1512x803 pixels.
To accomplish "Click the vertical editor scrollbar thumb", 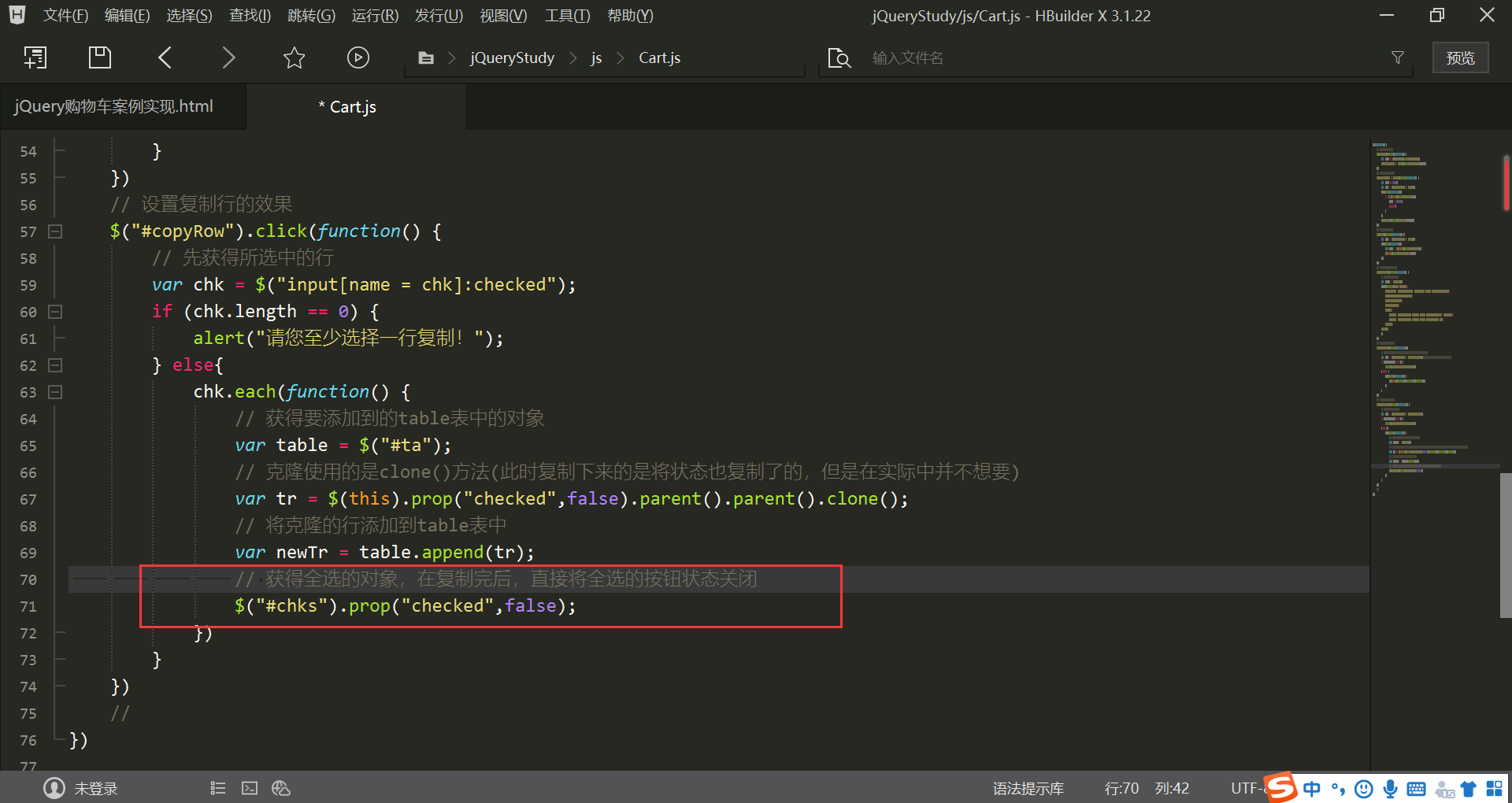I will (1506, 545).
